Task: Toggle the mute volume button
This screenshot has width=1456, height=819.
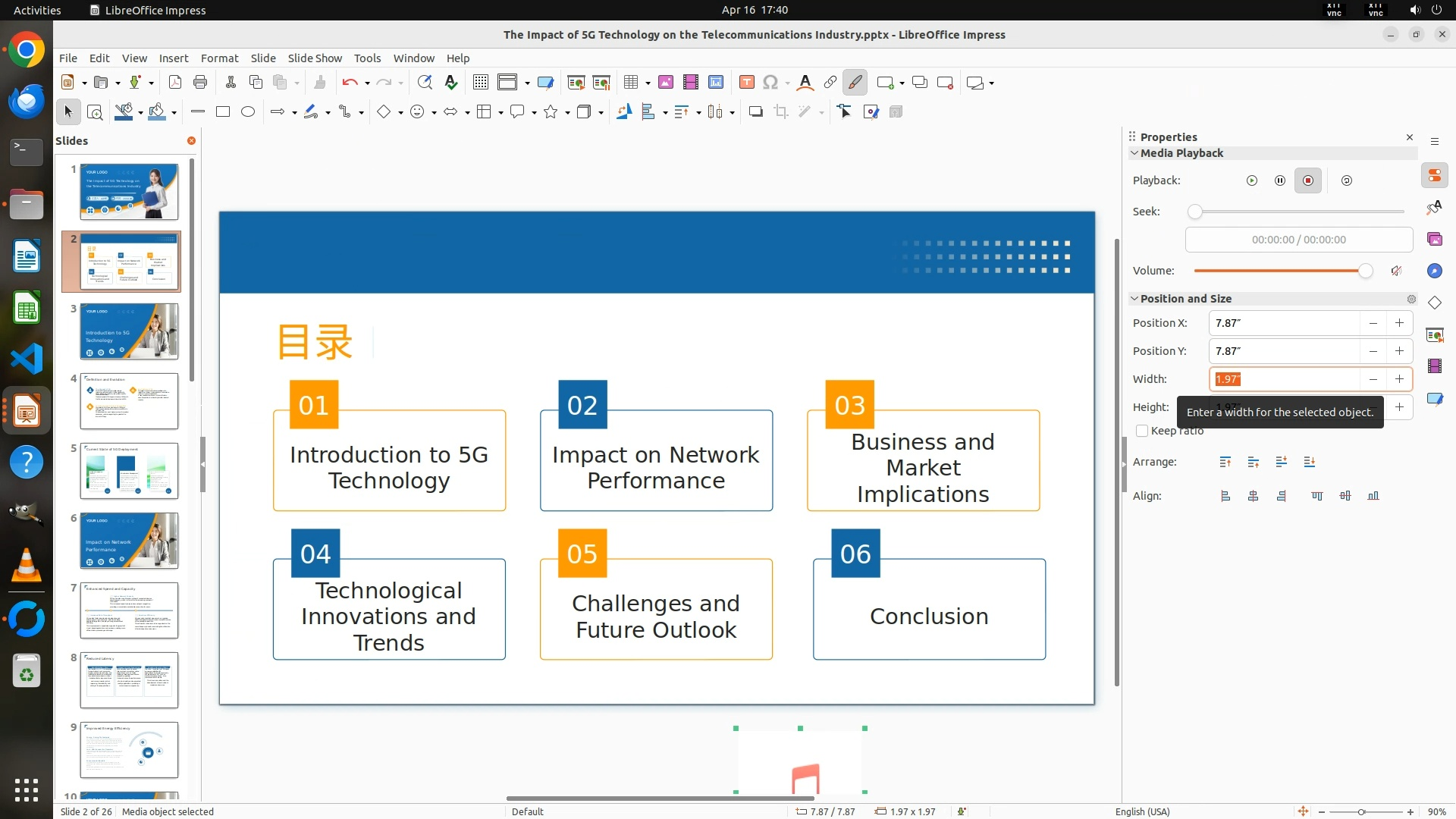Action: point(1396,271)
